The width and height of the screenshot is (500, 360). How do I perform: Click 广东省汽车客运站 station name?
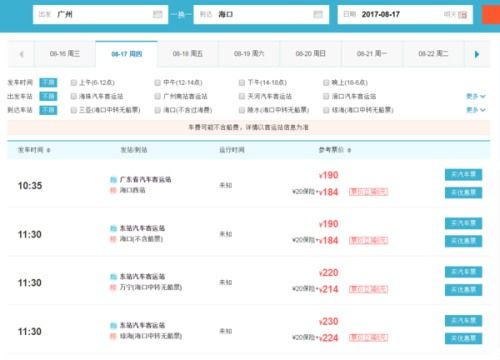pos(145,180)
